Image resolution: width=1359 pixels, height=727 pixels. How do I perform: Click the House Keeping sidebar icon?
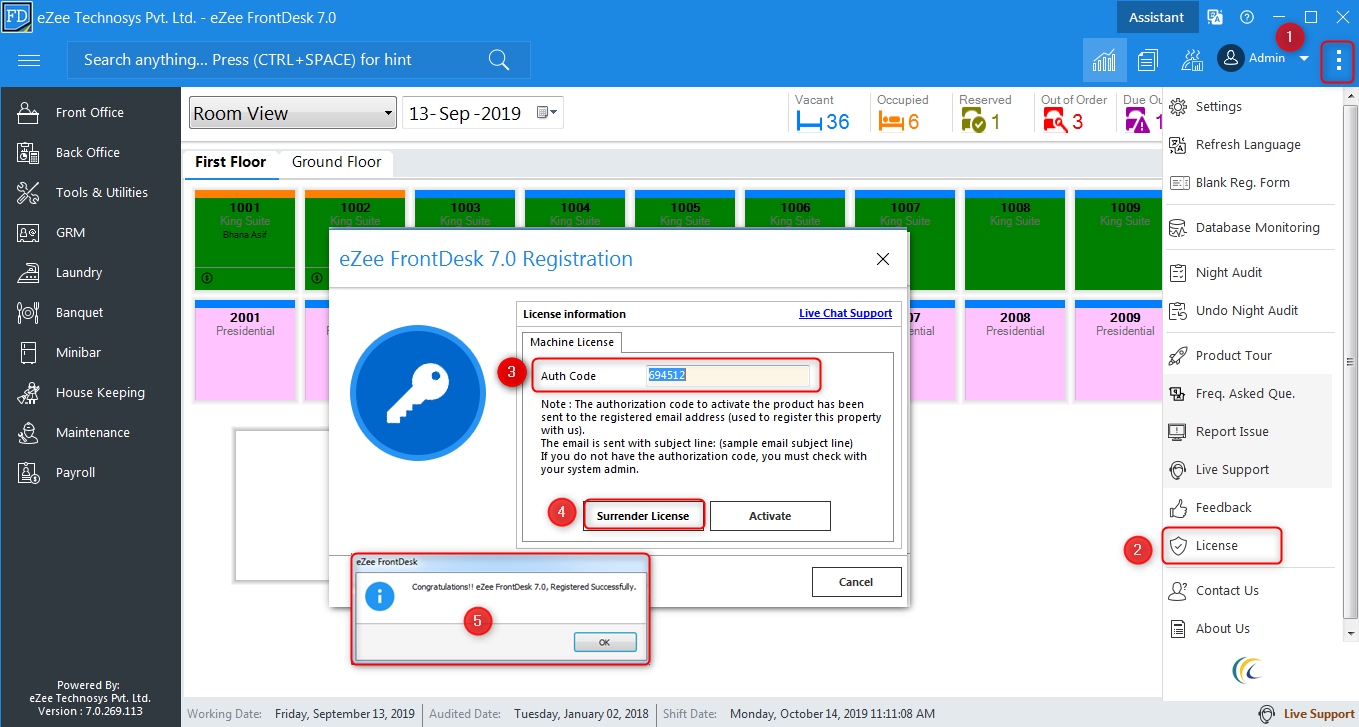[28, 393]
